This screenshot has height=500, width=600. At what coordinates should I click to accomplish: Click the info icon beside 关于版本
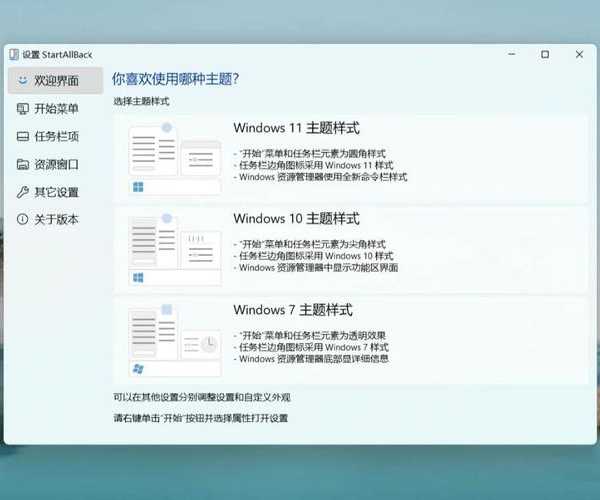23,219
